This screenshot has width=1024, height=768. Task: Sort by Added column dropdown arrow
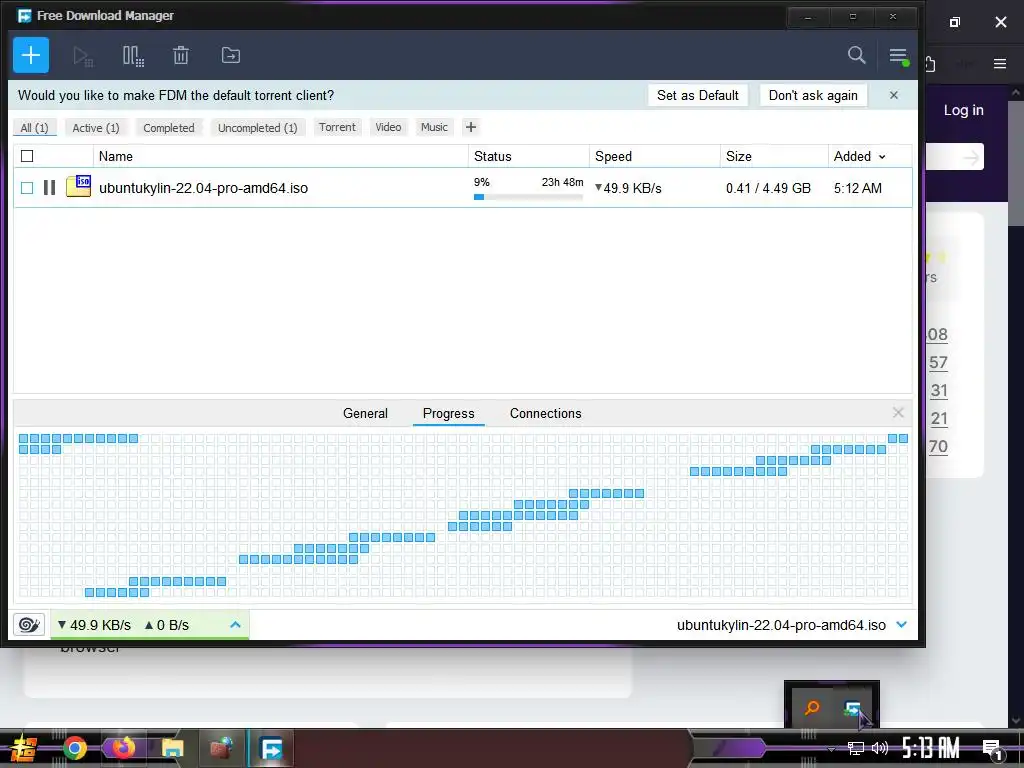(882, 157)
